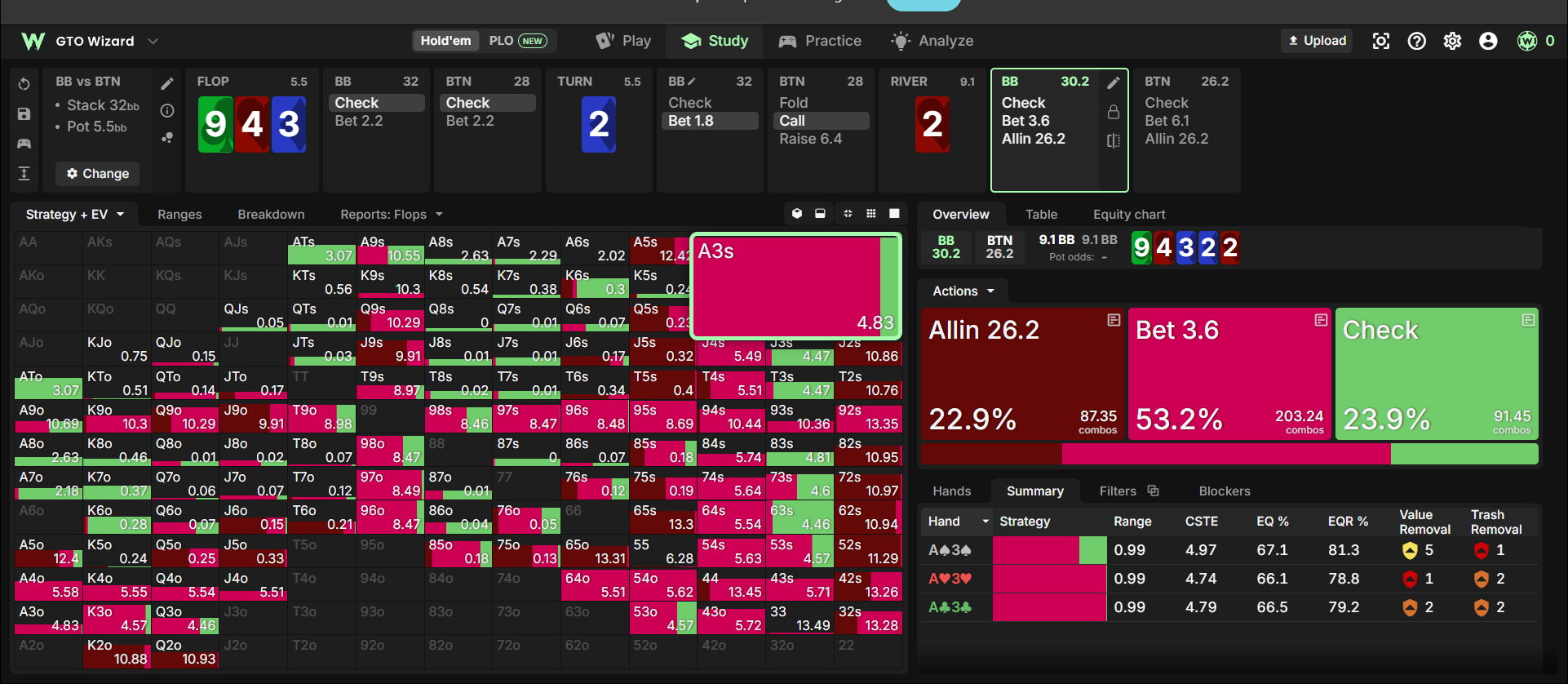Click the Change button
The image size is (1568, 684).
pyautogui.click(x=98, y=174)
